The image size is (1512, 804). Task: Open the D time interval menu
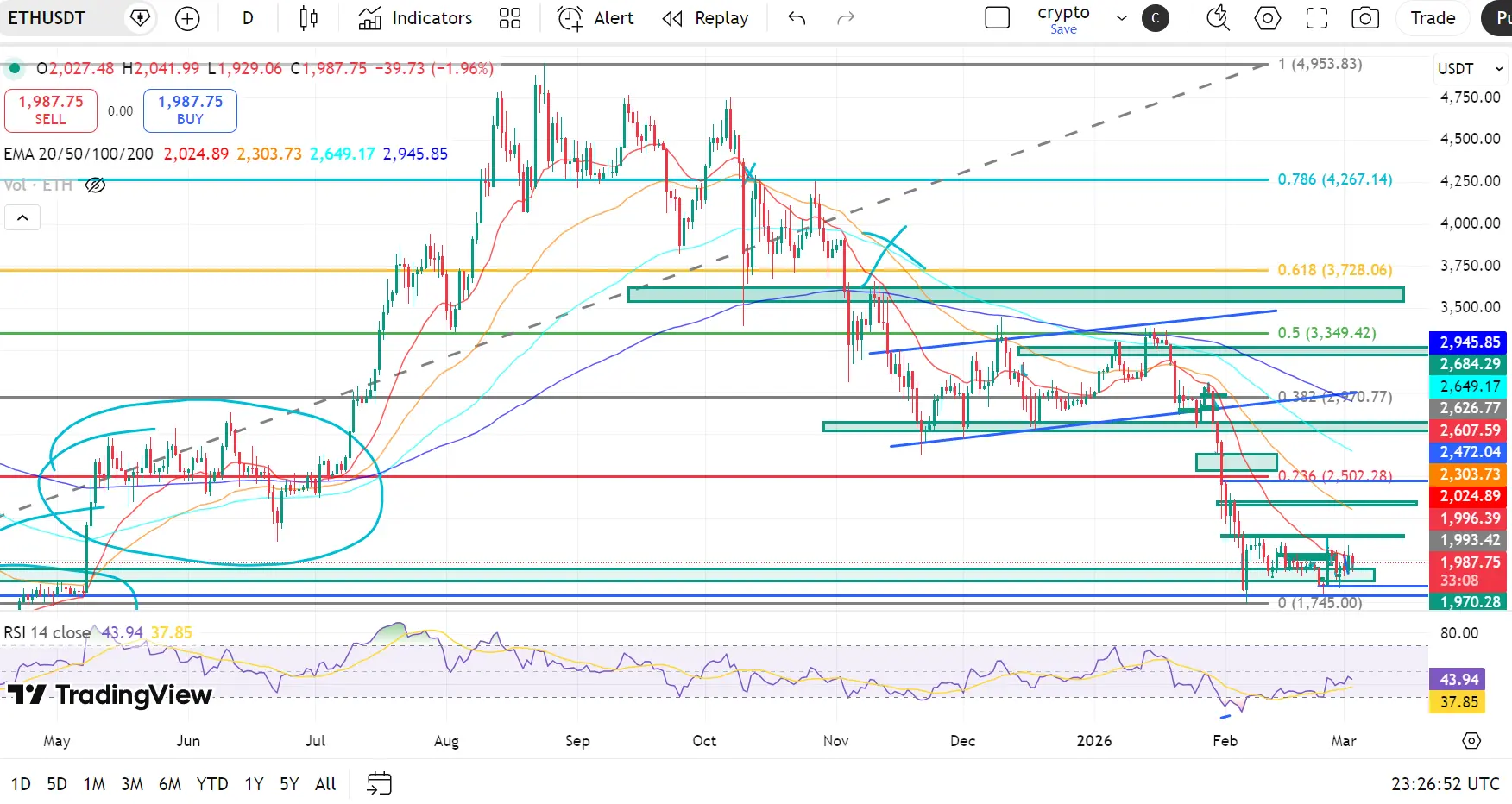(248, 18)
